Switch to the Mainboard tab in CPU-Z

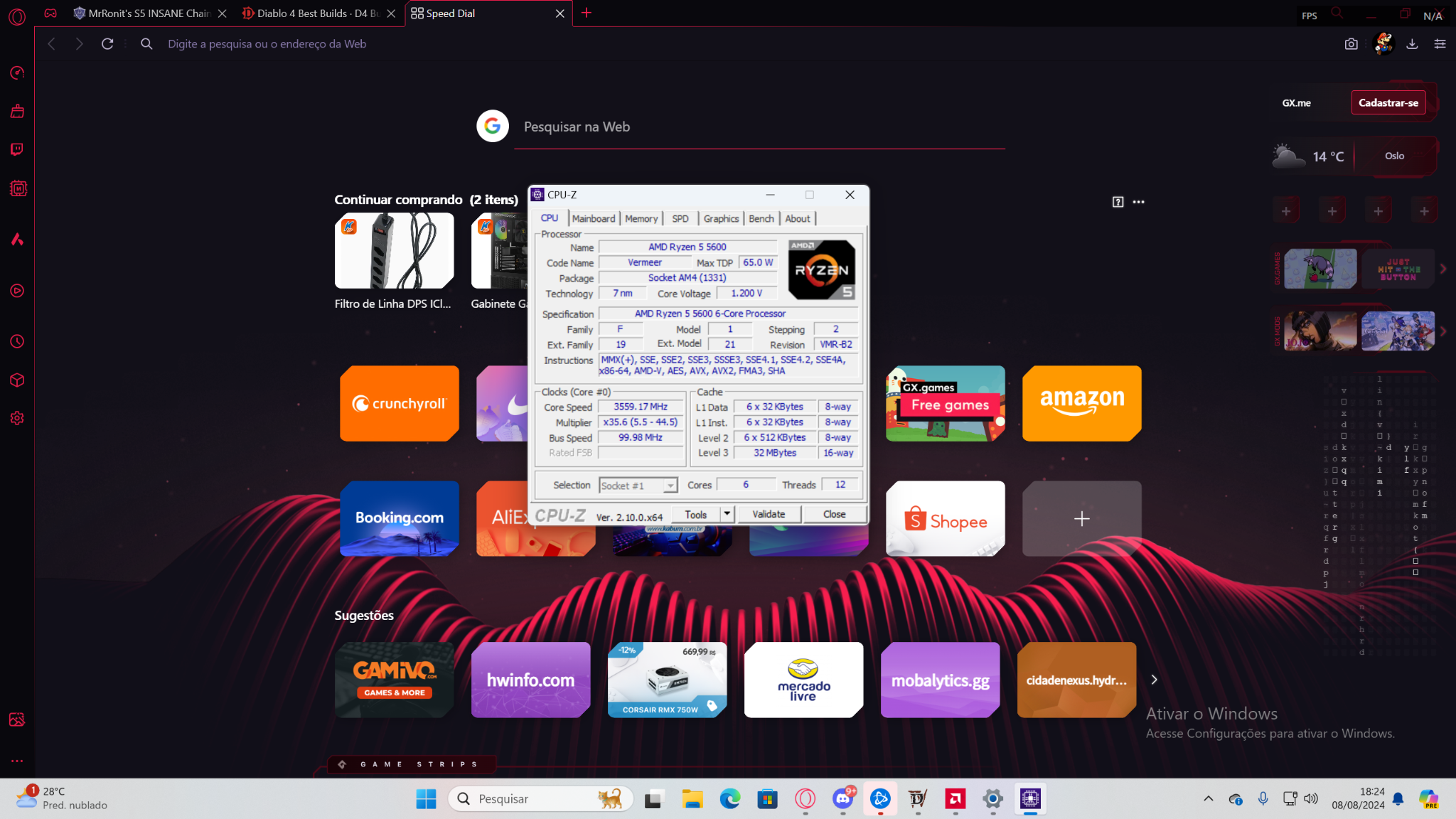(x=594, y=218)
